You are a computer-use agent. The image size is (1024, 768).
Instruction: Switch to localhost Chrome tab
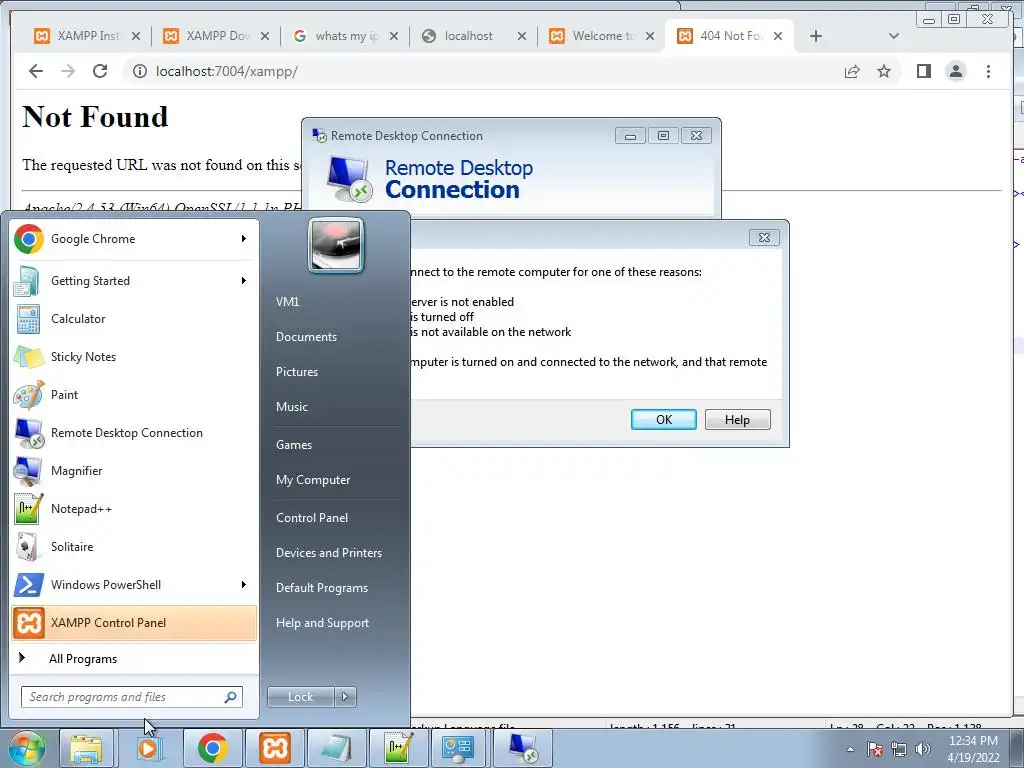(x=473, y=36)
